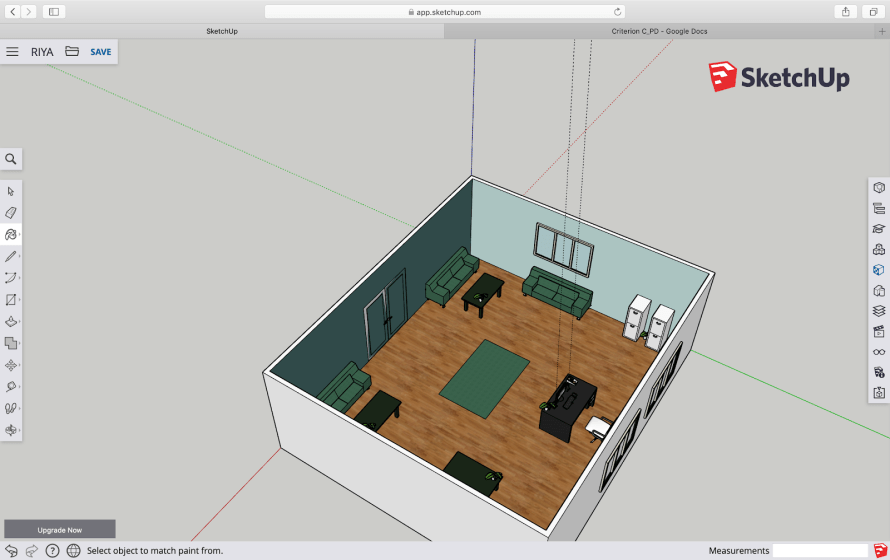Image resolution: width=890 pixels, height=560 pixels.
Task: Pick the Eraser tool
Action: pyautogui.click(x=11, y=213)
